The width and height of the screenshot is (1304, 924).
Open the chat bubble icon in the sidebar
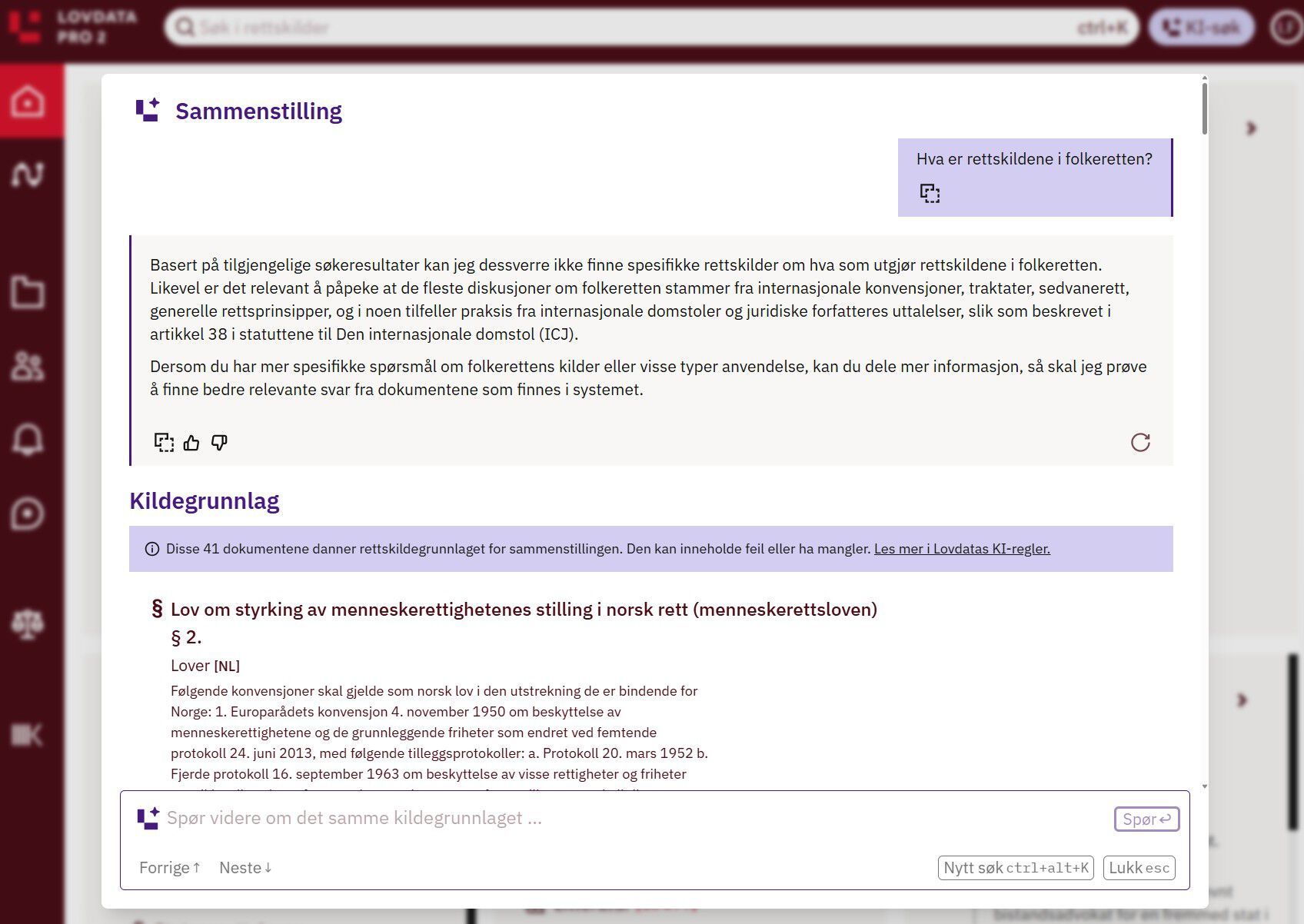pos(28,514)
